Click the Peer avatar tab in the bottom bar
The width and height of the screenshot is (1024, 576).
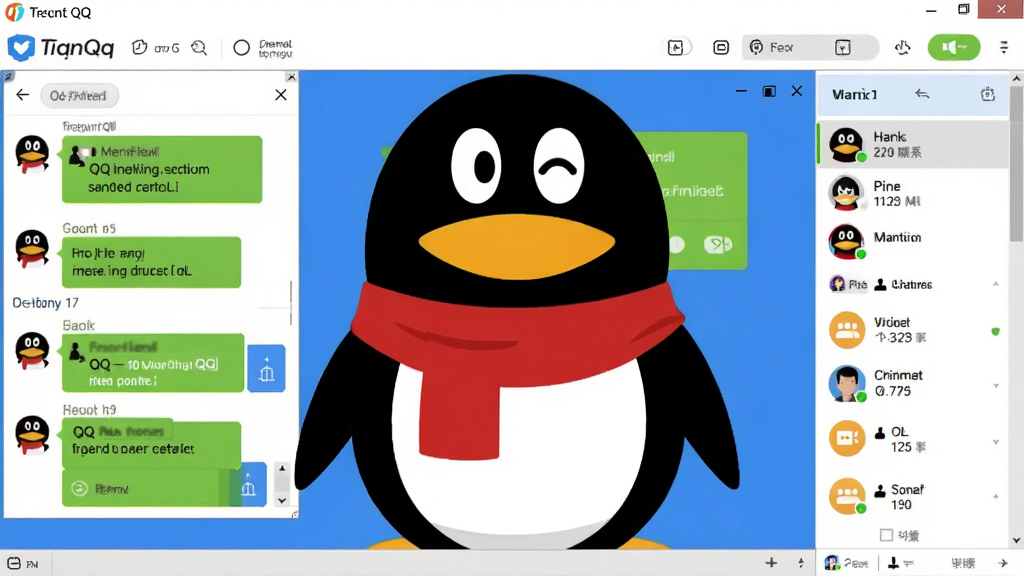[x=846, y=563]
